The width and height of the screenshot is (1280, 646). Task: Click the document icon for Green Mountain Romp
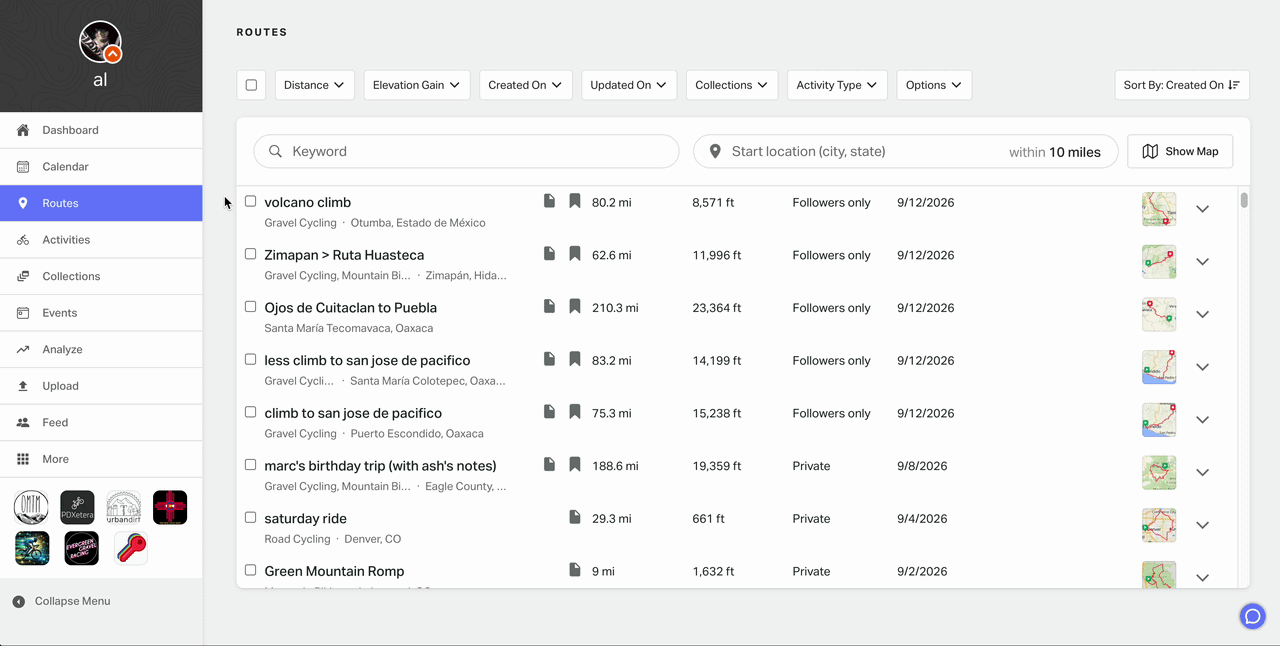click(575, 570)
